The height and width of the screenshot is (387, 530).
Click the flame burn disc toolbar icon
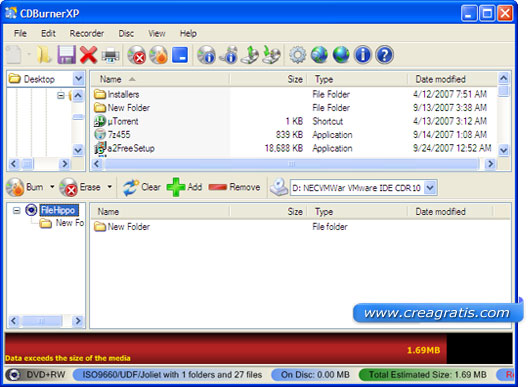click(x=159, y=55)
